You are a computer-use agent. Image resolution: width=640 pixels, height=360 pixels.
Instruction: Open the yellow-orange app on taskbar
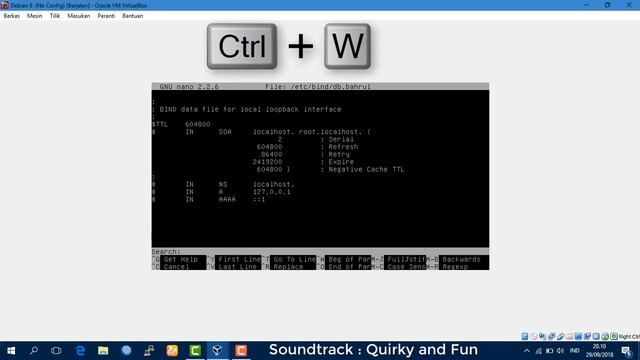coord(172,351)
